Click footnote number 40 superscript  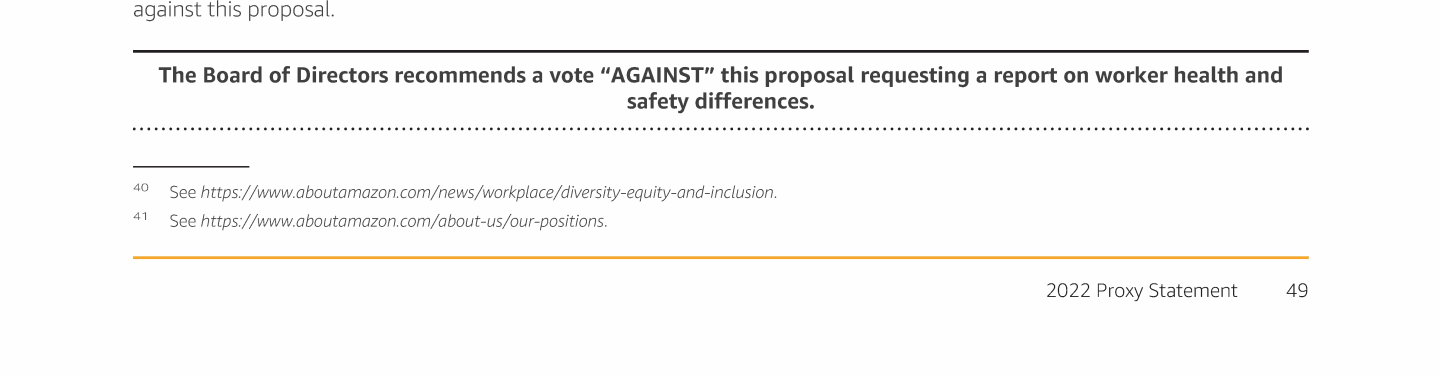[x=140, y=187]
